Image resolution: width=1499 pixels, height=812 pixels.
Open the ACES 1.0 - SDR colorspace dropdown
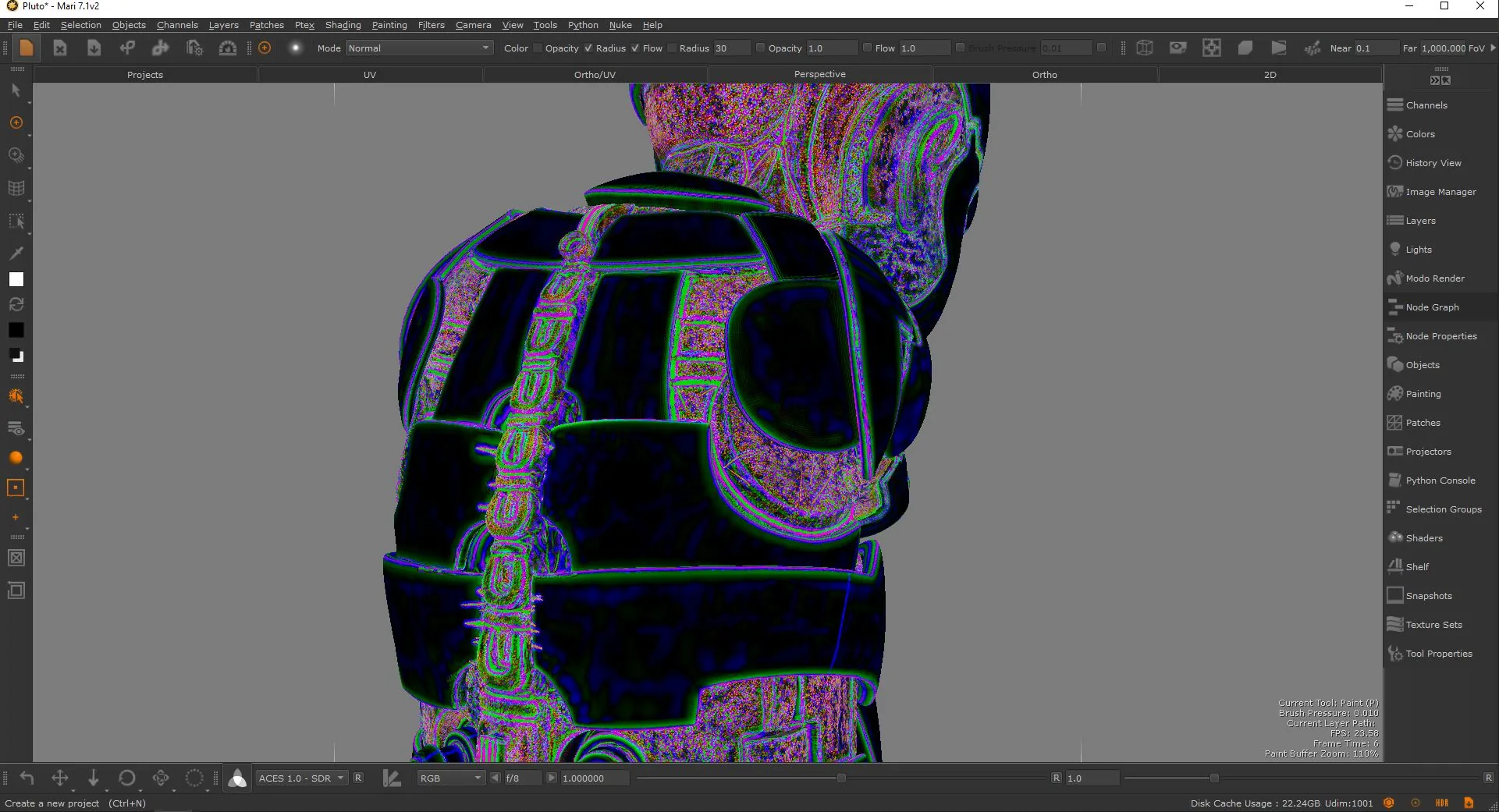pyautogui.click(x=301, y=778)
